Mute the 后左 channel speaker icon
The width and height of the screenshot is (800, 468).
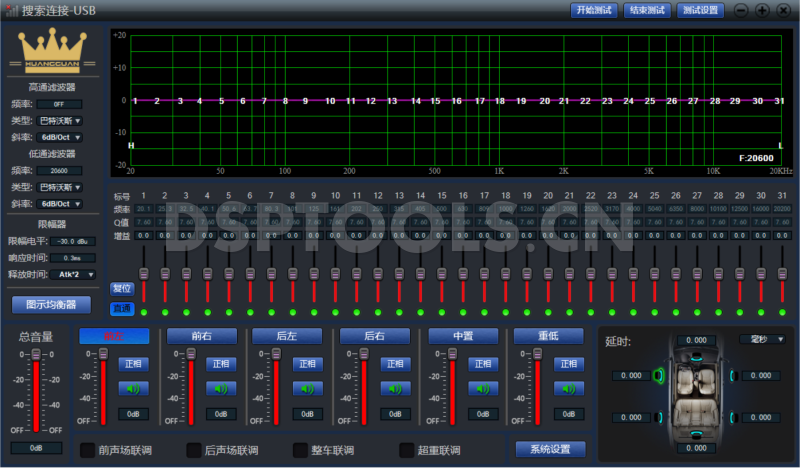click(x=307, y=389)
